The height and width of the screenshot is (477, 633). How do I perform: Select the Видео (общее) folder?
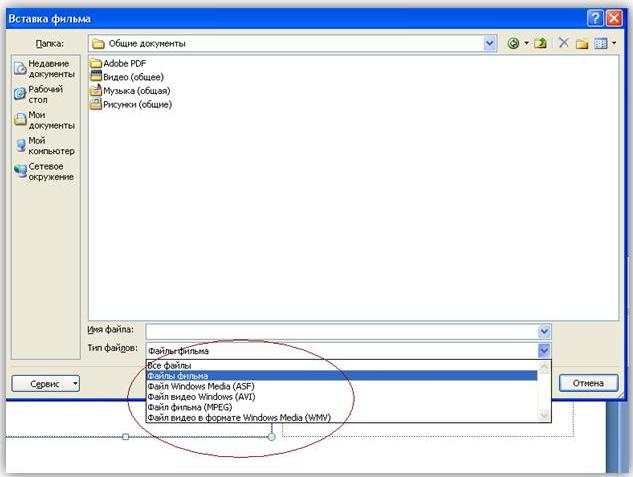click(x=127, y=77)
